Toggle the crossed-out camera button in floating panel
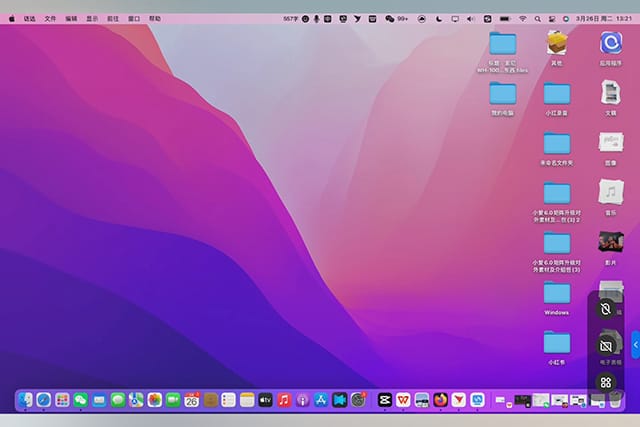 (x=605, y=346)
